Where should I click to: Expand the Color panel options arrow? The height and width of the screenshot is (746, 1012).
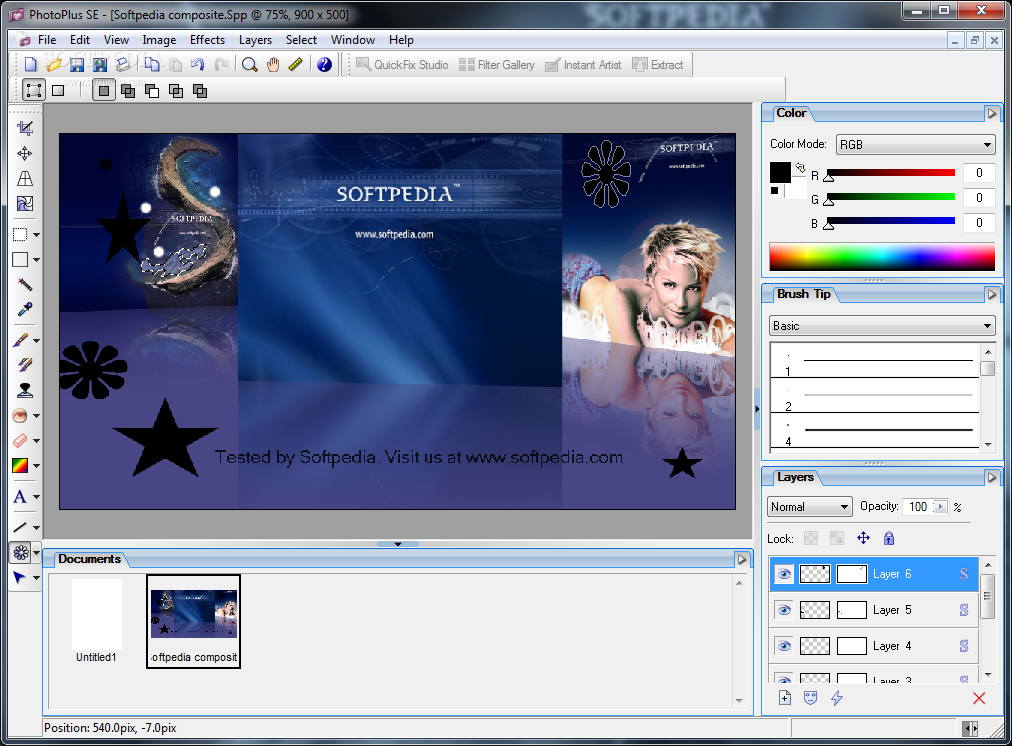point(992,114)
